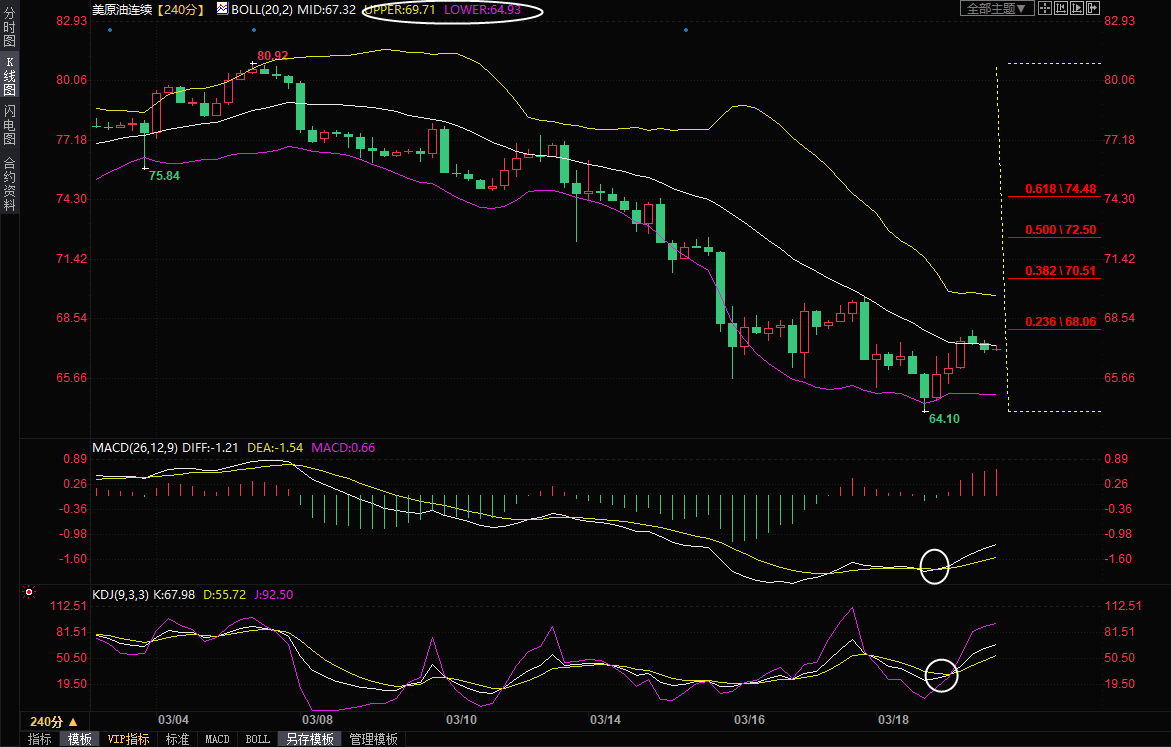Click the jump-to-start chart icon
Screen dimensions: 1171x747
tap(1061, 8)
